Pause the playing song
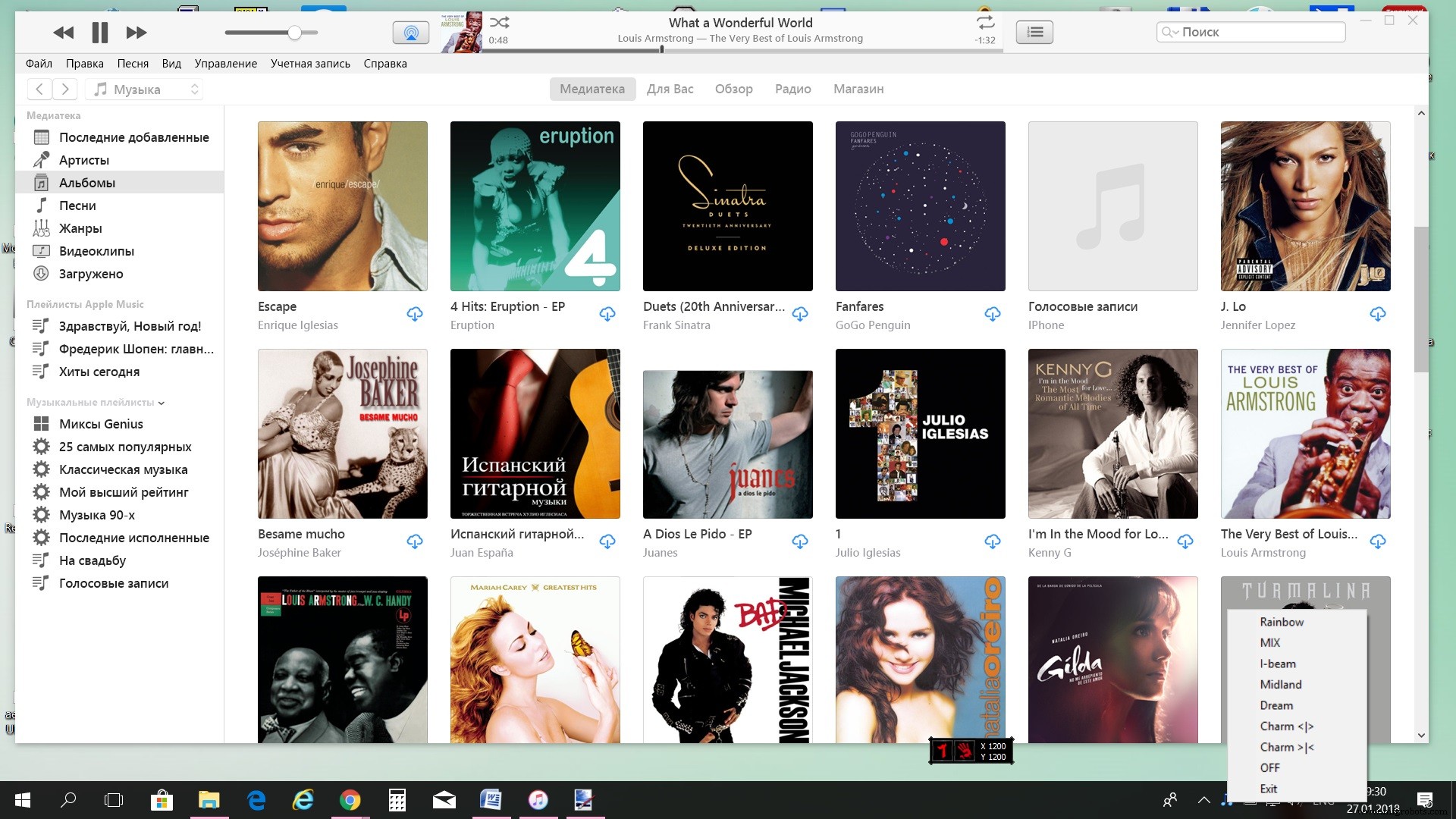 click(99, 33)
